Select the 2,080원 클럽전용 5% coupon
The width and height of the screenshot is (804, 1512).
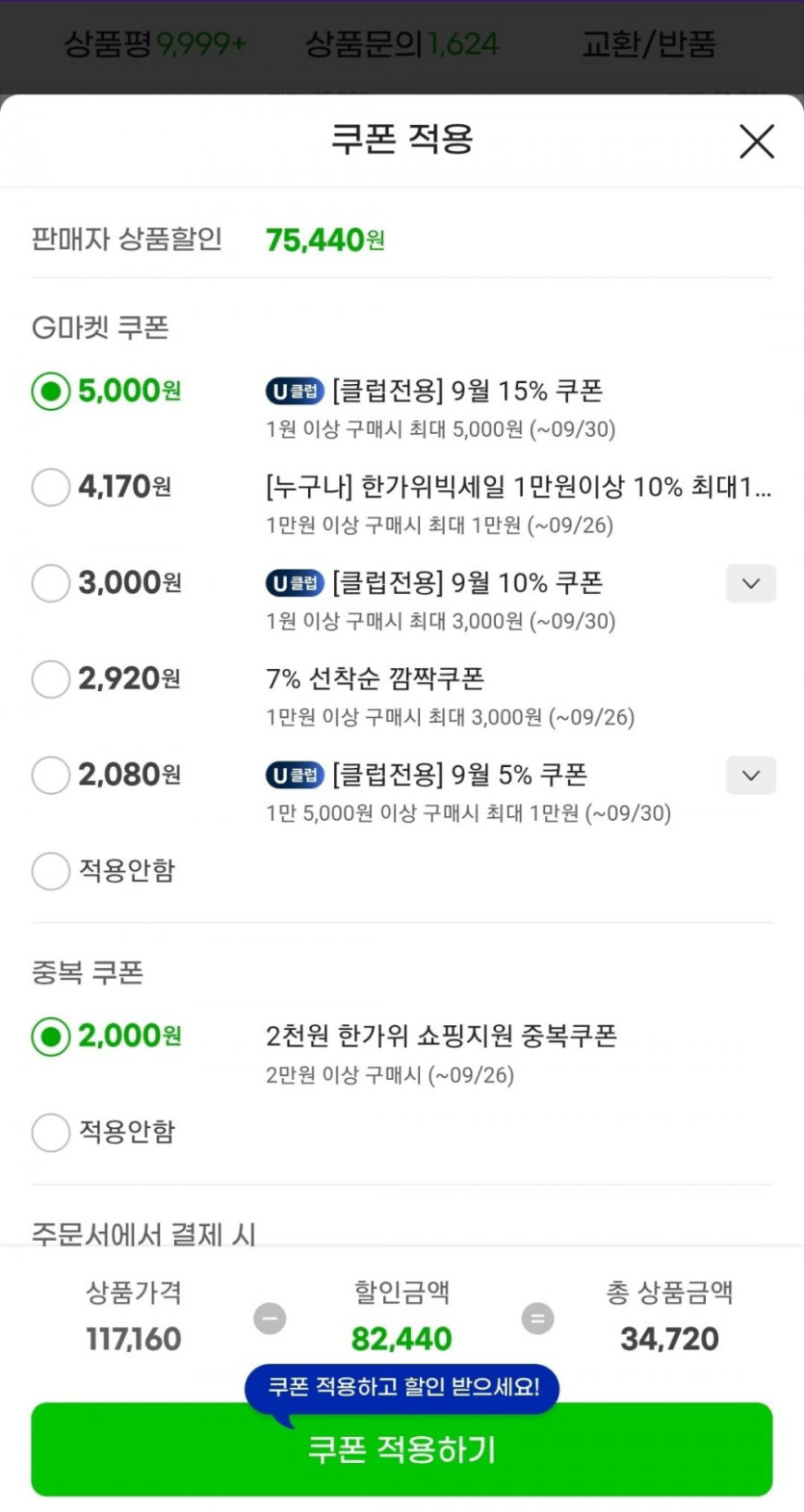pos(51,775)
